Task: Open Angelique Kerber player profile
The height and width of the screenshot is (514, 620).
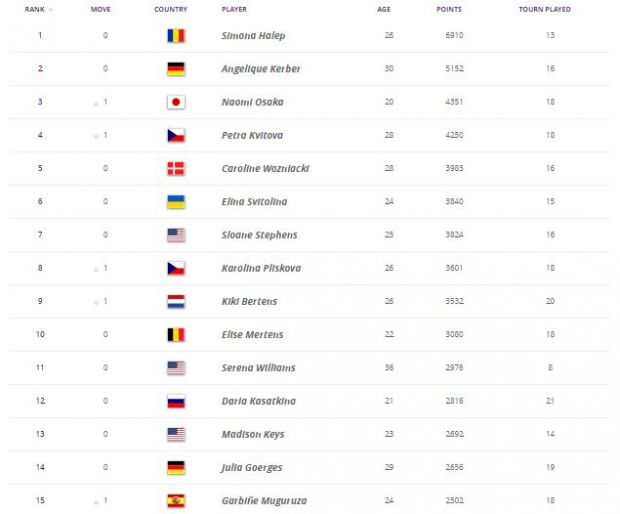Action: tap(261, 69)
